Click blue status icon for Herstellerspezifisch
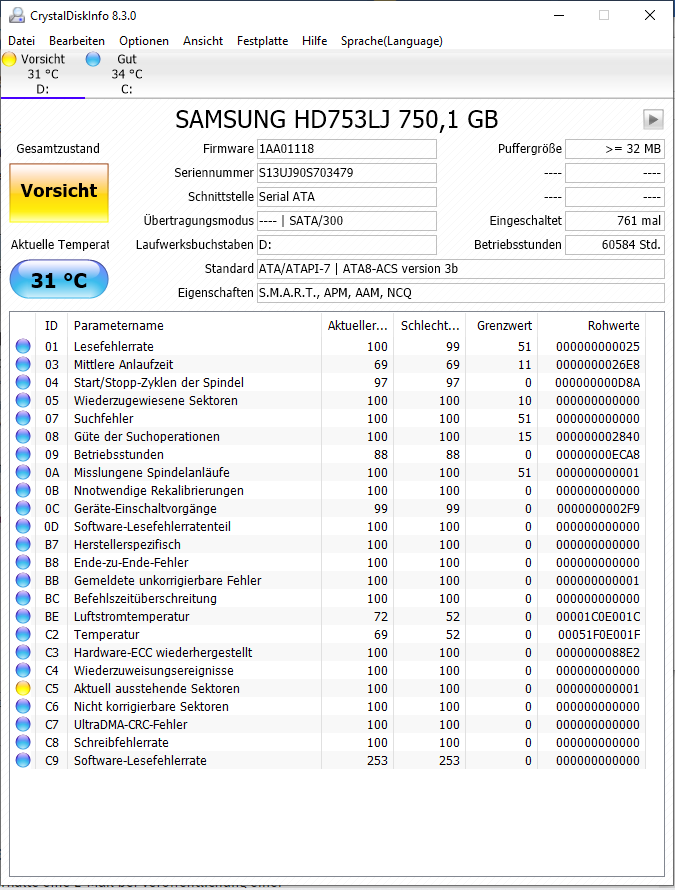675x890 pixels. (x=23, y=544)
